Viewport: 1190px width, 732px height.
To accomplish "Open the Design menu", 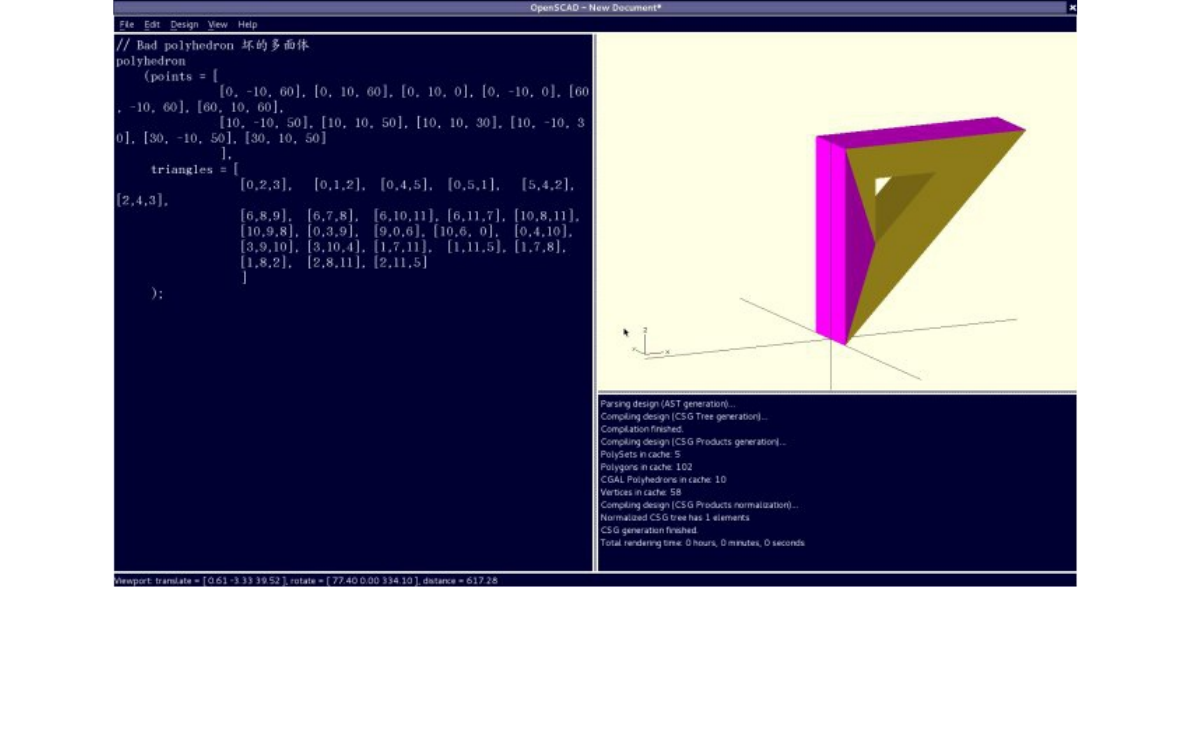I will click(184, 24).
